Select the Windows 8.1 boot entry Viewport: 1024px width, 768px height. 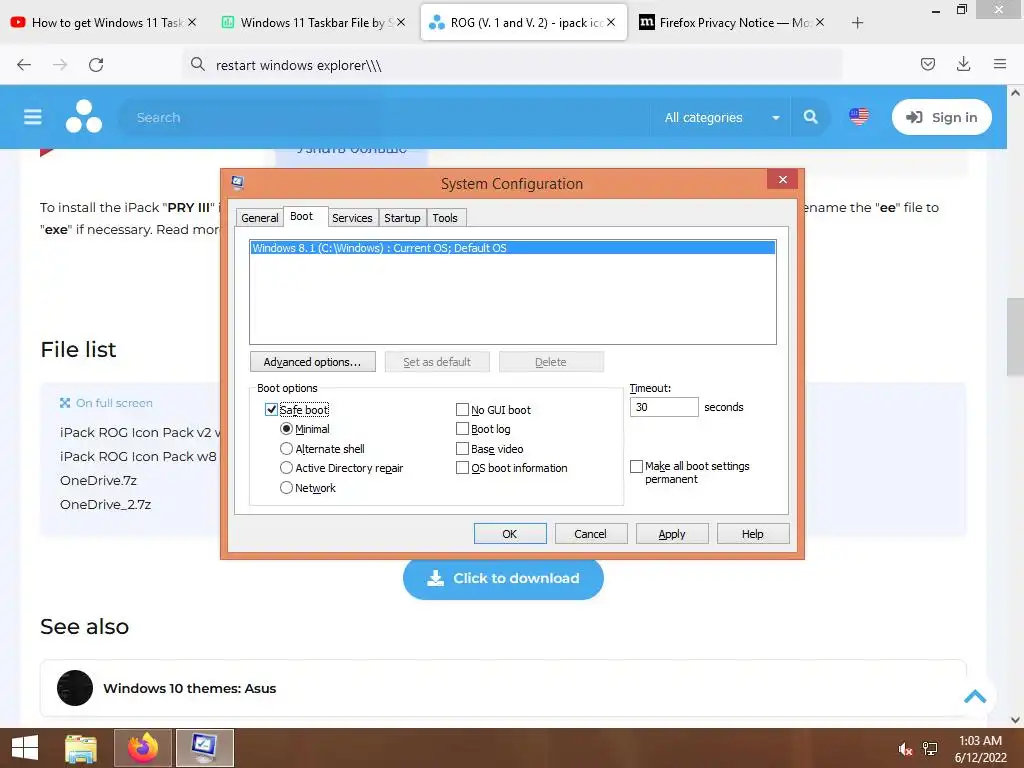tap(513, 248)
